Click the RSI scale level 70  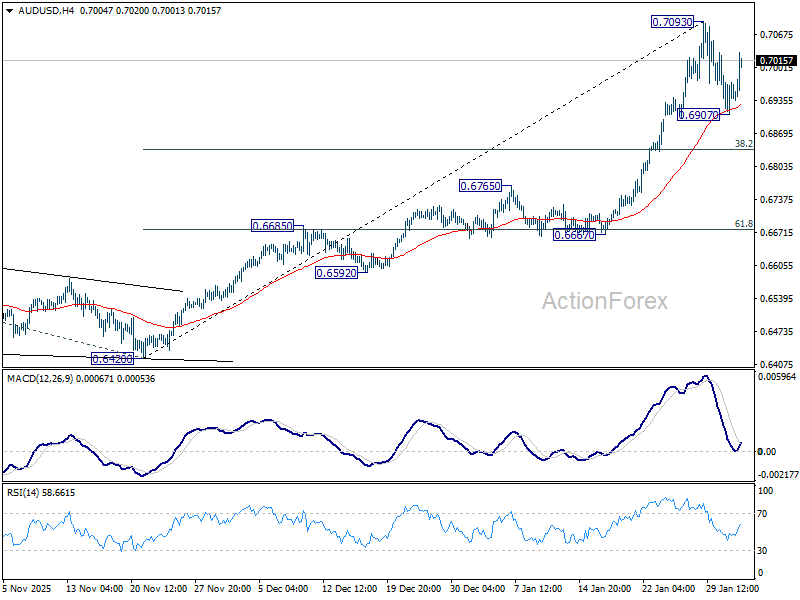click(762, 514)
